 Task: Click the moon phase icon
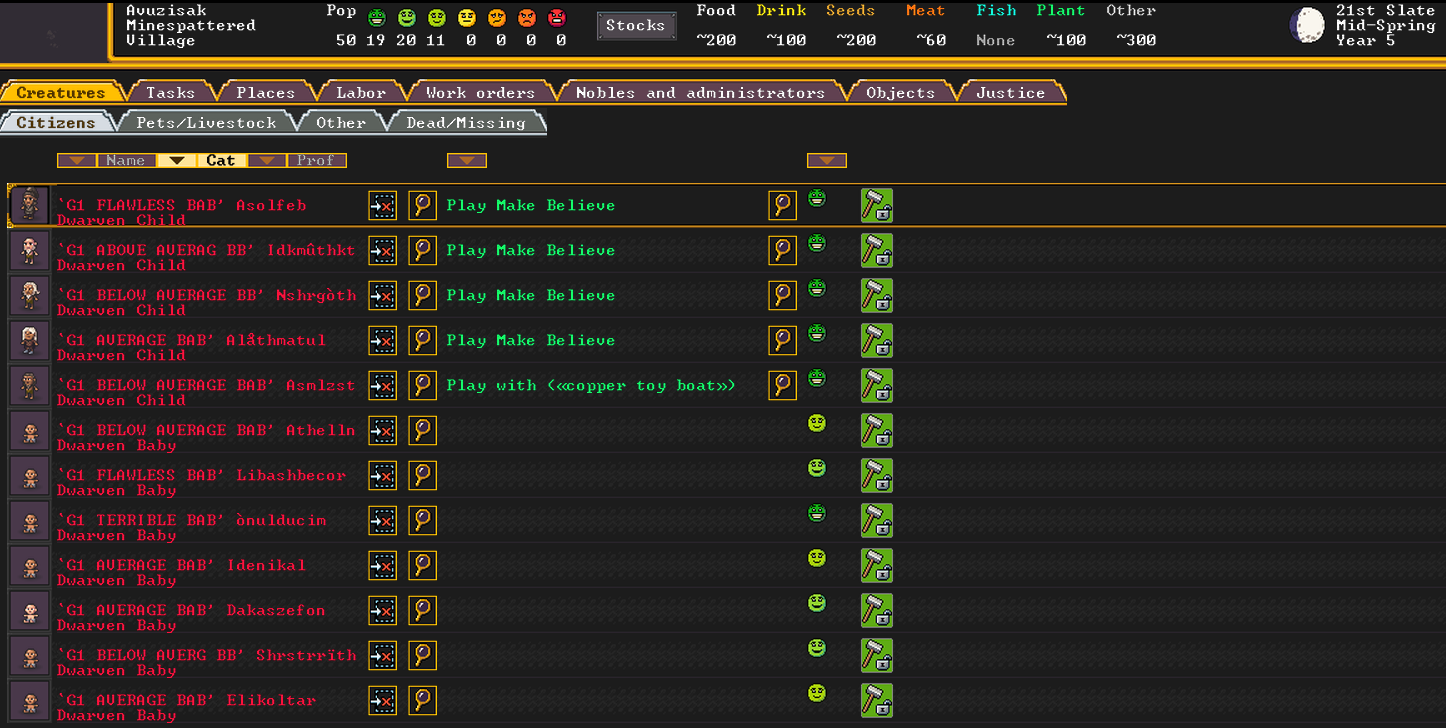point(1306,25)
